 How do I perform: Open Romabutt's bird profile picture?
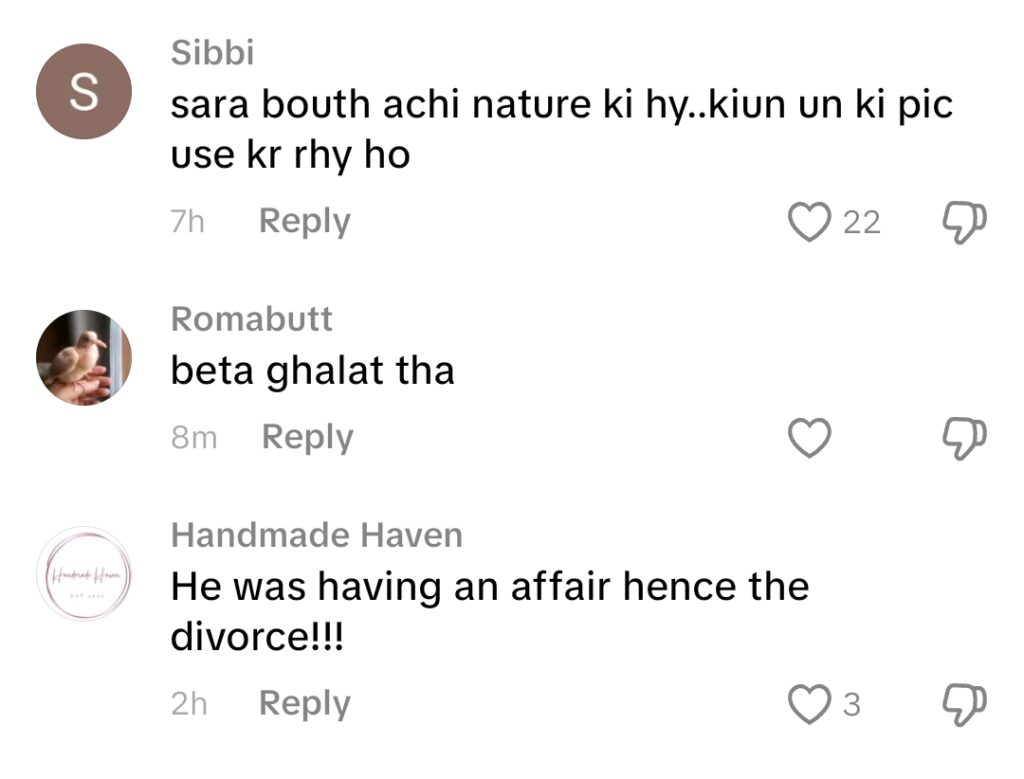(x=84, y=358)
